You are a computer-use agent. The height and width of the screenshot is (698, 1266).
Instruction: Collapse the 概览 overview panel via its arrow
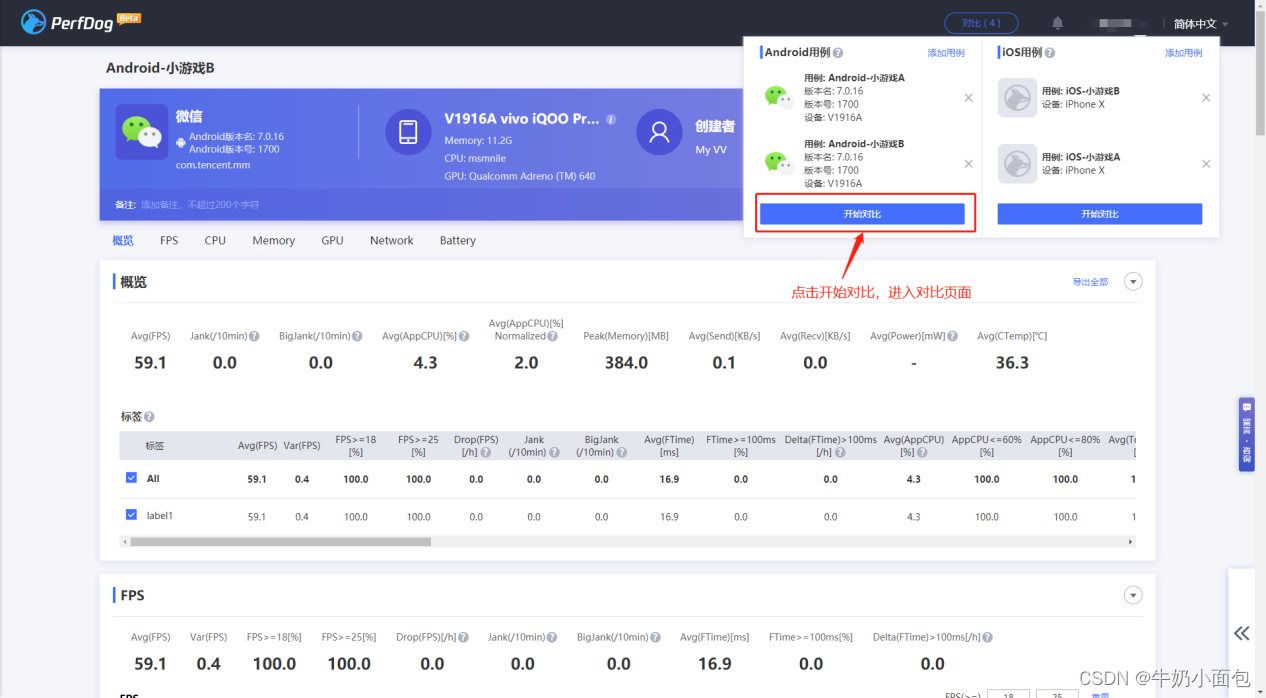point(1133,281)
